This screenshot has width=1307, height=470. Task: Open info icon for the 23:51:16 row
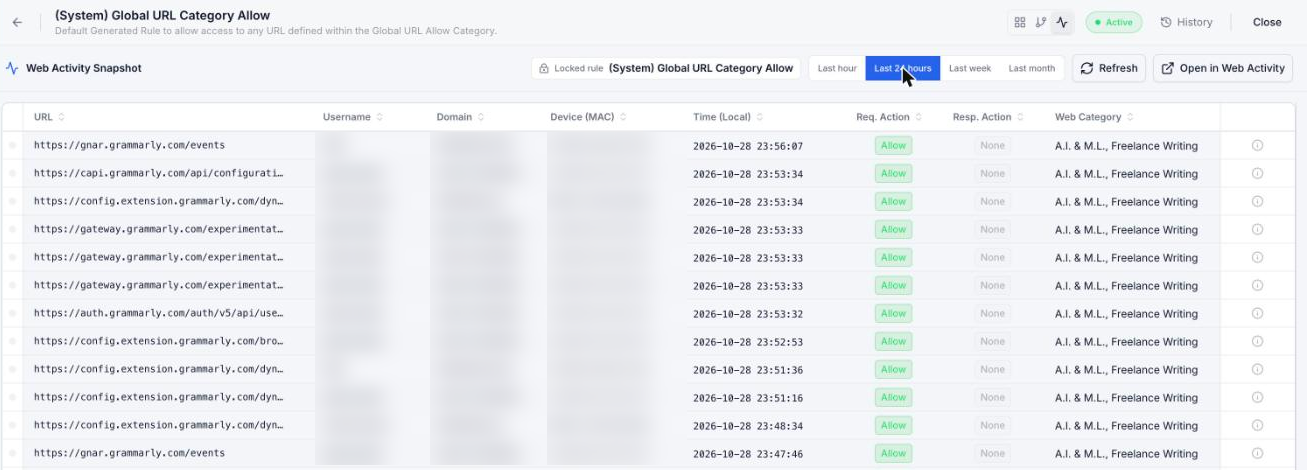click(x=1257, y=397)
